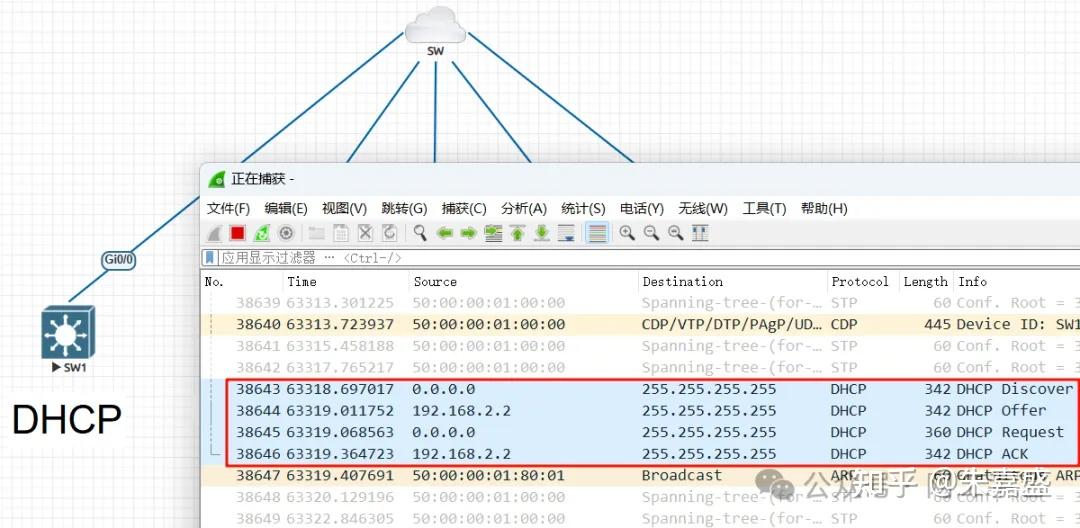Open the 帮助(H) menu
1080x528 pixels.
pyautogui.click(x=824, y=209)
